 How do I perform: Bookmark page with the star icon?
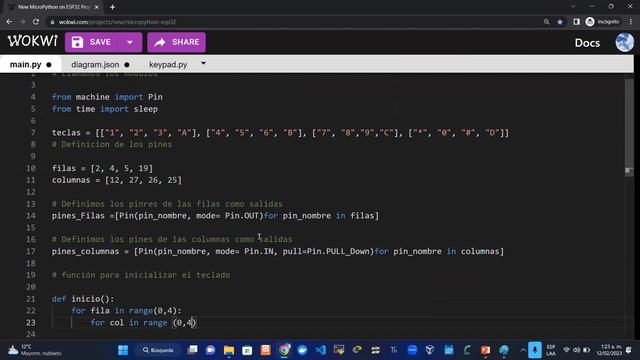click(560, 22)
